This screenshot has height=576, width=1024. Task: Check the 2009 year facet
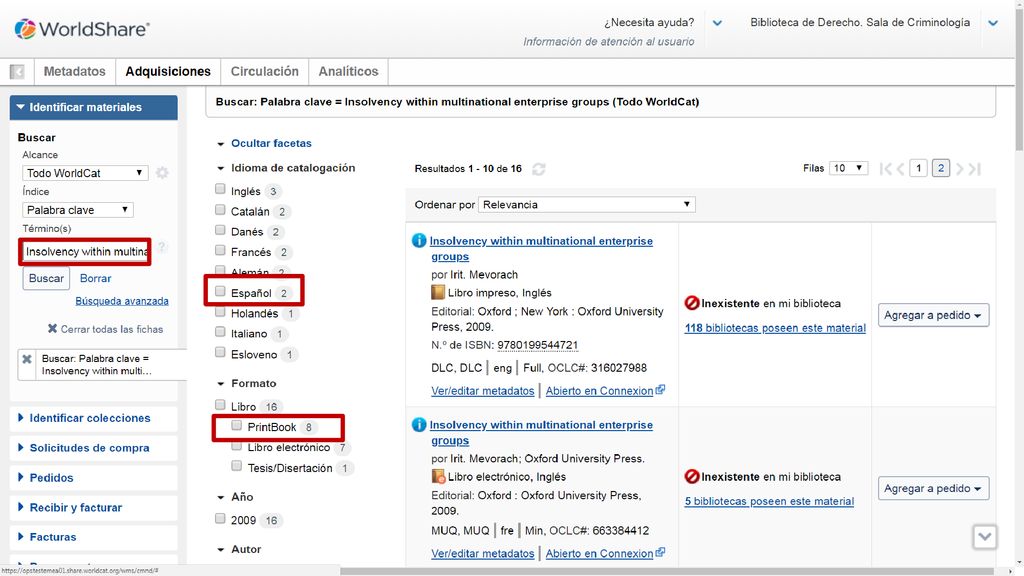pos(220,519)
